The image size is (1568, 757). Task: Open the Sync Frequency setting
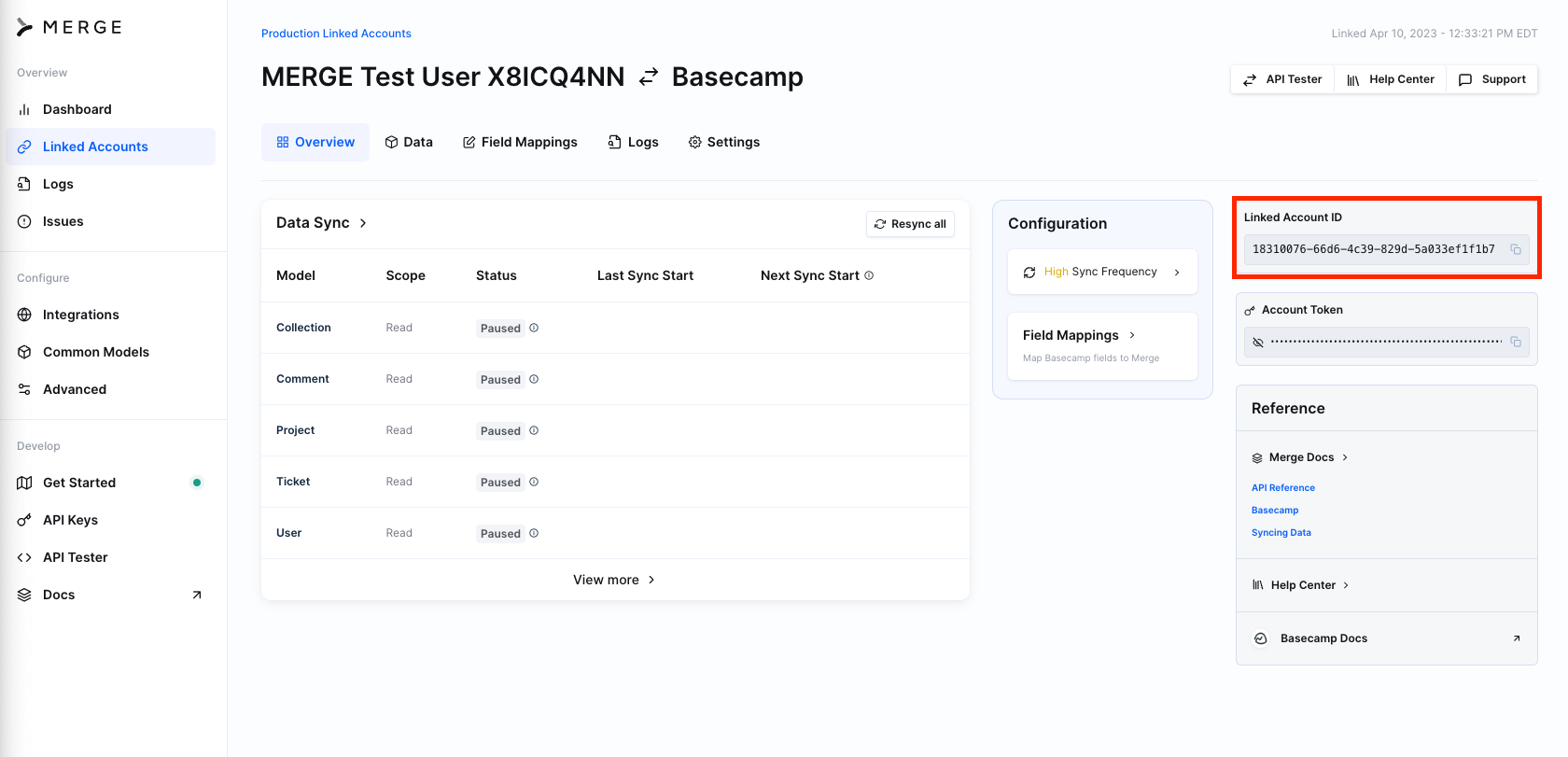click(x=1102, y=272)
